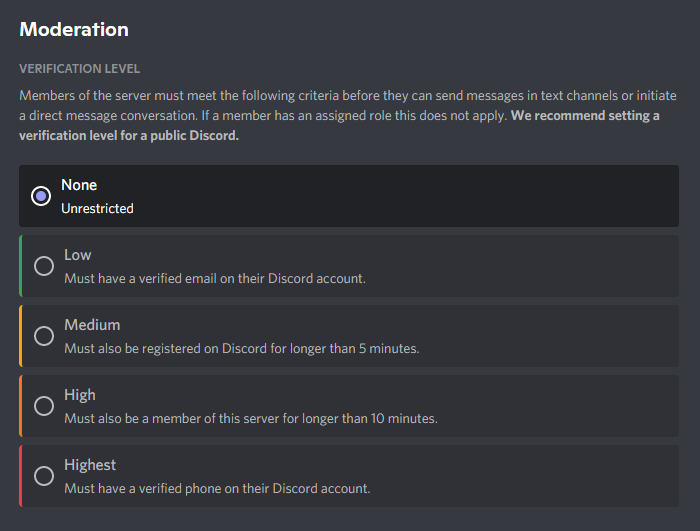Screen dimensions: 700x531
Task: Click 'registered on Discord longer than 5 minutes' text
Action: click(241, 349)
